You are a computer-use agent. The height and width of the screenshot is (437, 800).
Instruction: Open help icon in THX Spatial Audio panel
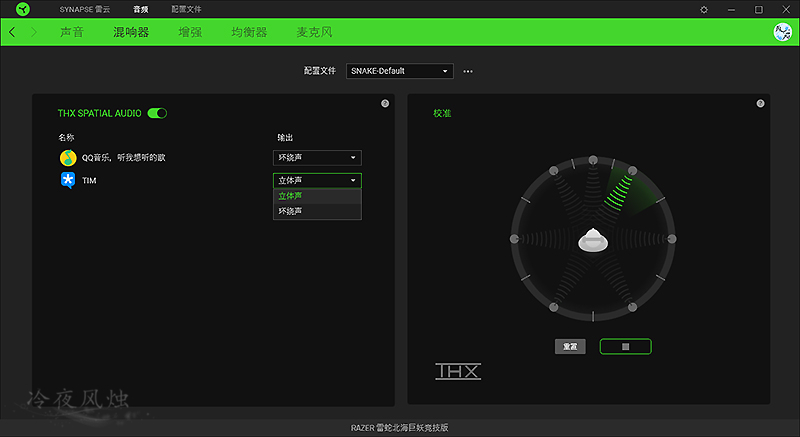[385, 104]
